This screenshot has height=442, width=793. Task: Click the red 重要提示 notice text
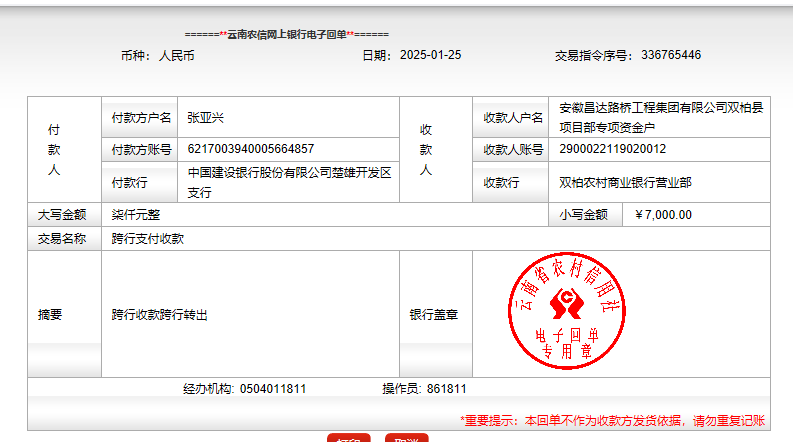612,421
